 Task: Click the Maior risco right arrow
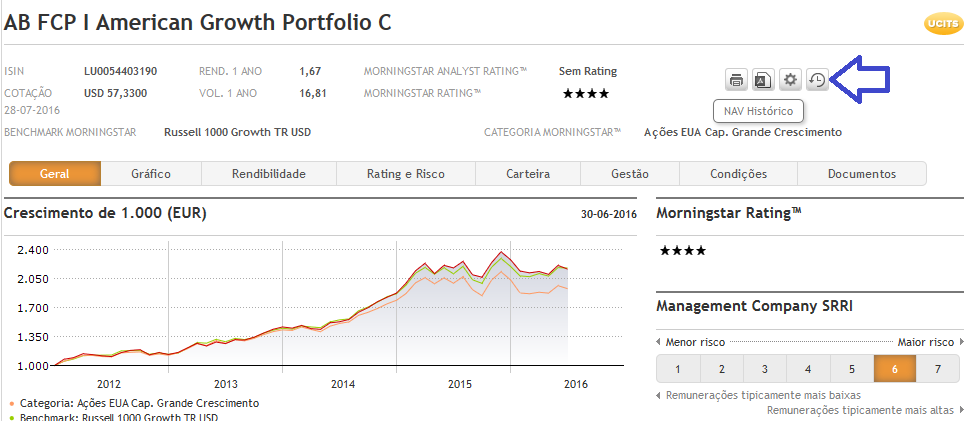(x=962, y=342)
